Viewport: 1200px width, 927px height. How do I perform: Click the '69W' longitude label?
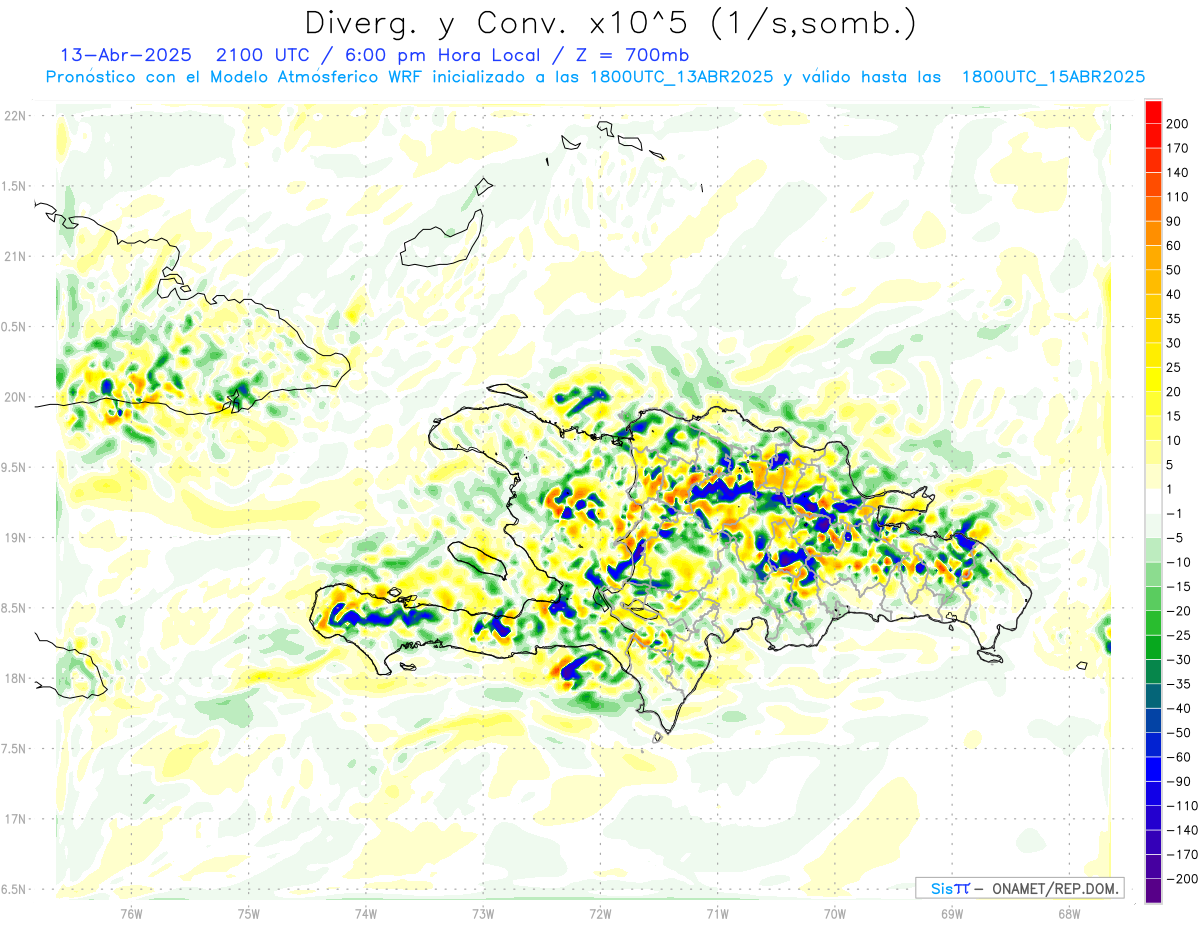pos(952,912)
